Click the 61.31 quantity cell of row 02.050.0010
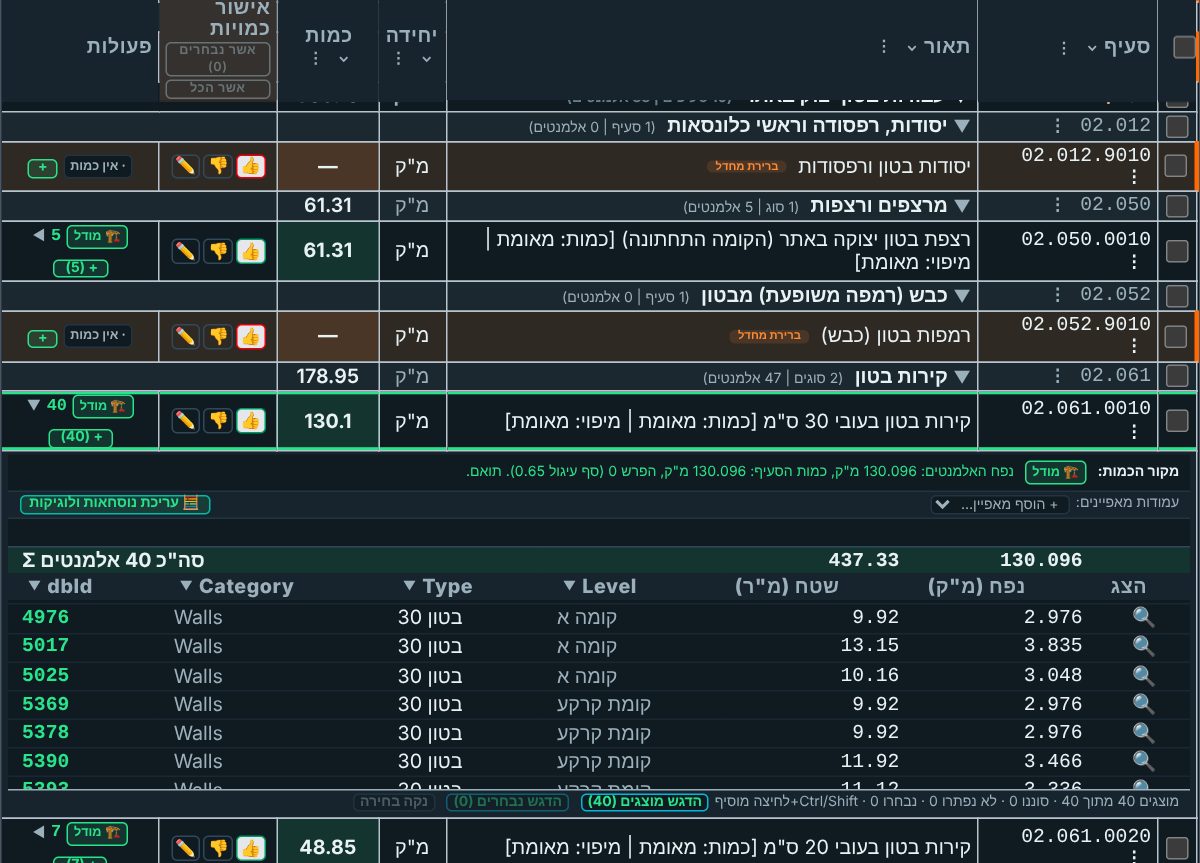Screen dimensions: 1200x863 pyautogui.click(x=328, y=251)
